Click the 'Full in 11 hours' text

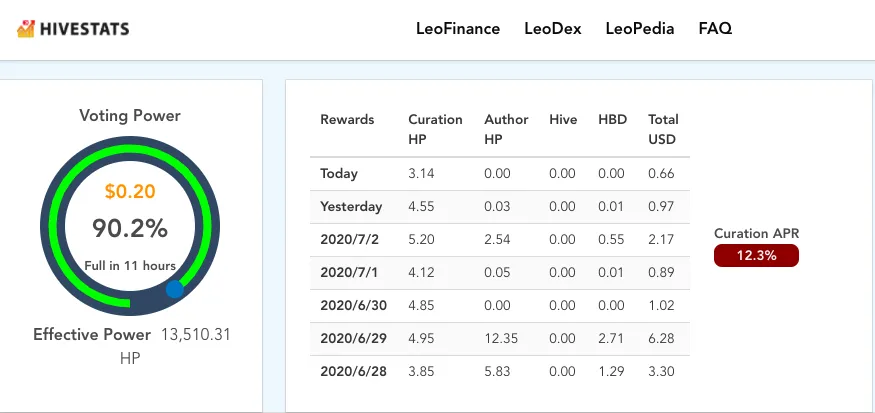tap(130, 266)
